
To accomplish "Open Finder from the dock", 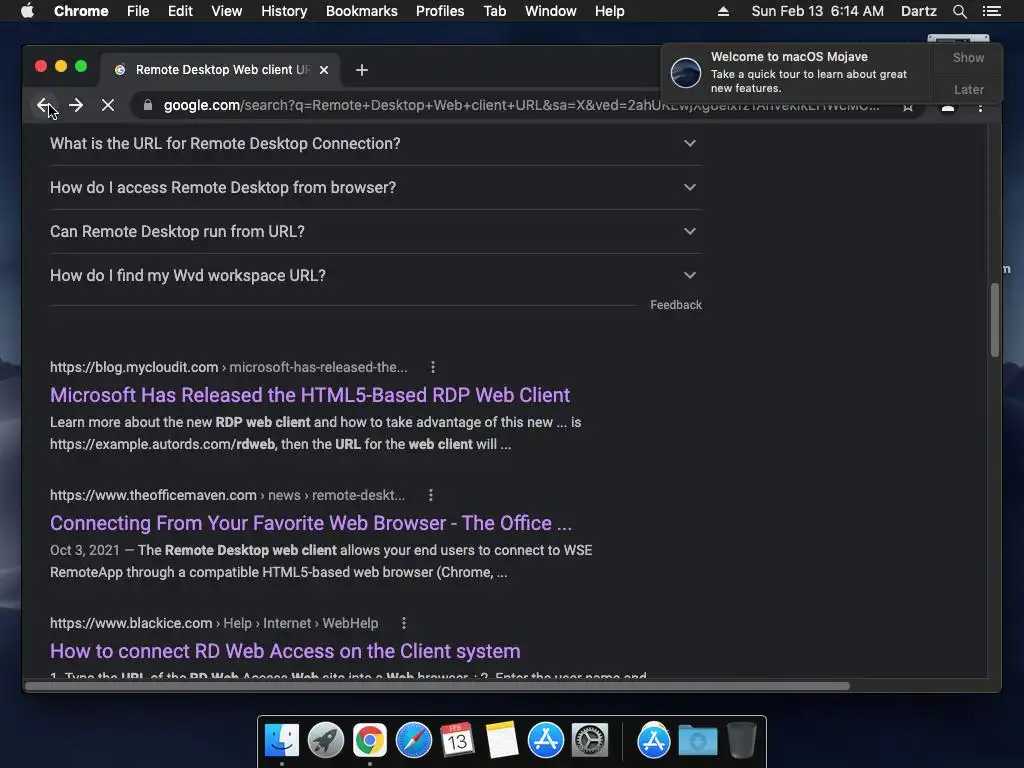I will coord(282,741).
